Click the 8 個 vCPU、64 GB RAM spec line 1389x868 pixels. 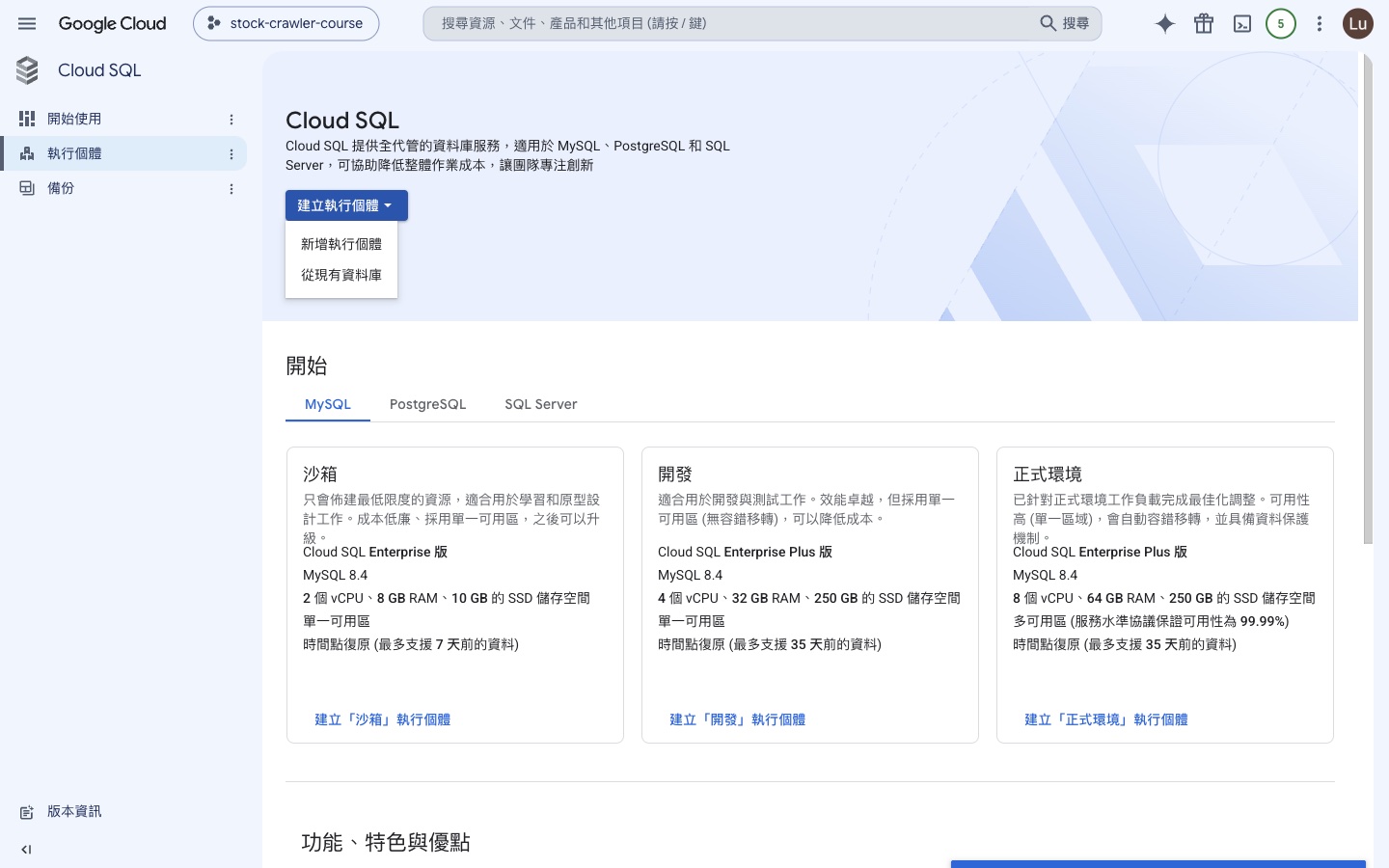point(1164,598)
